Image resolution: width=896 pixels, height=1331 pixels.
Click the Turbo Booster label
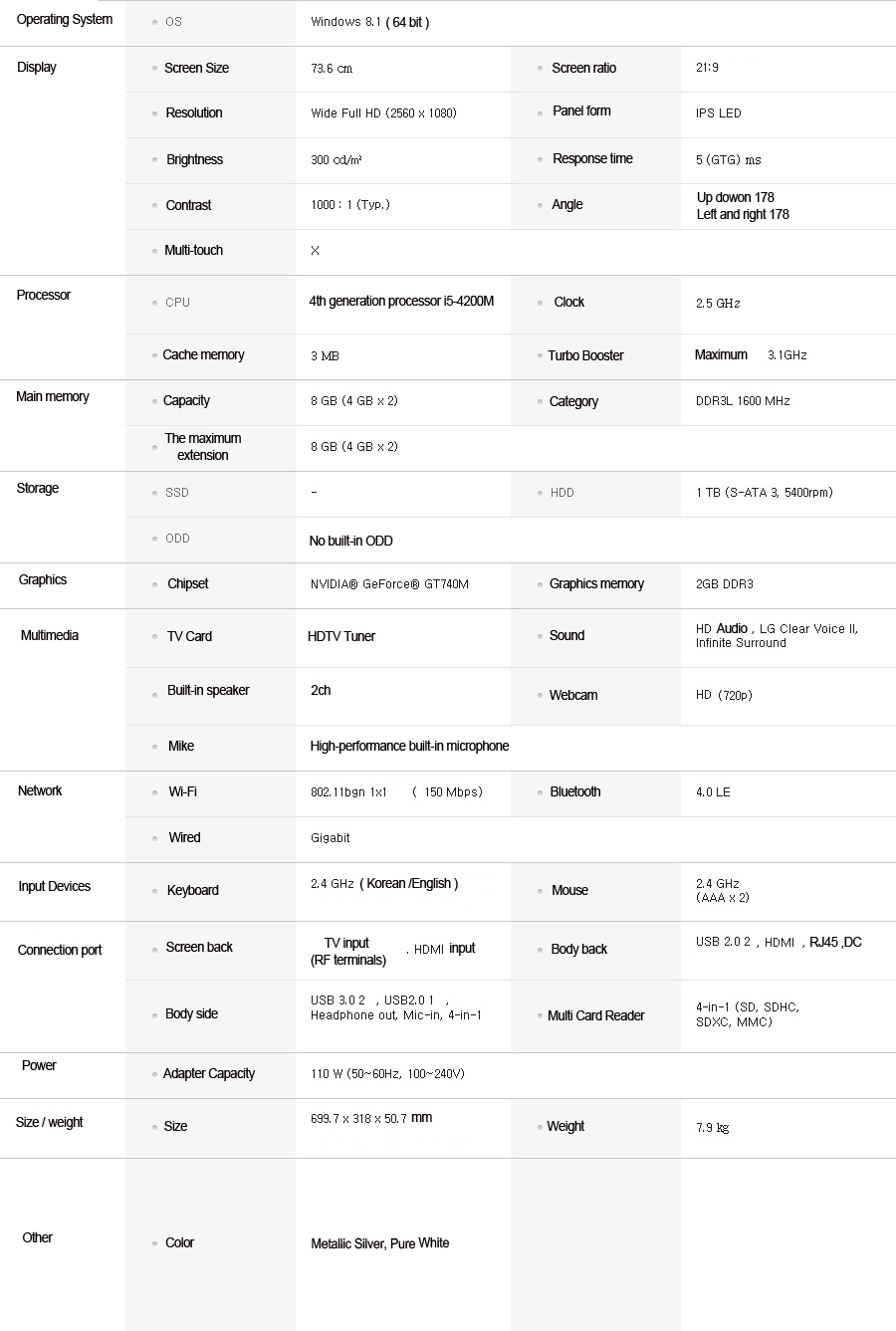click(x=585, y=355)
